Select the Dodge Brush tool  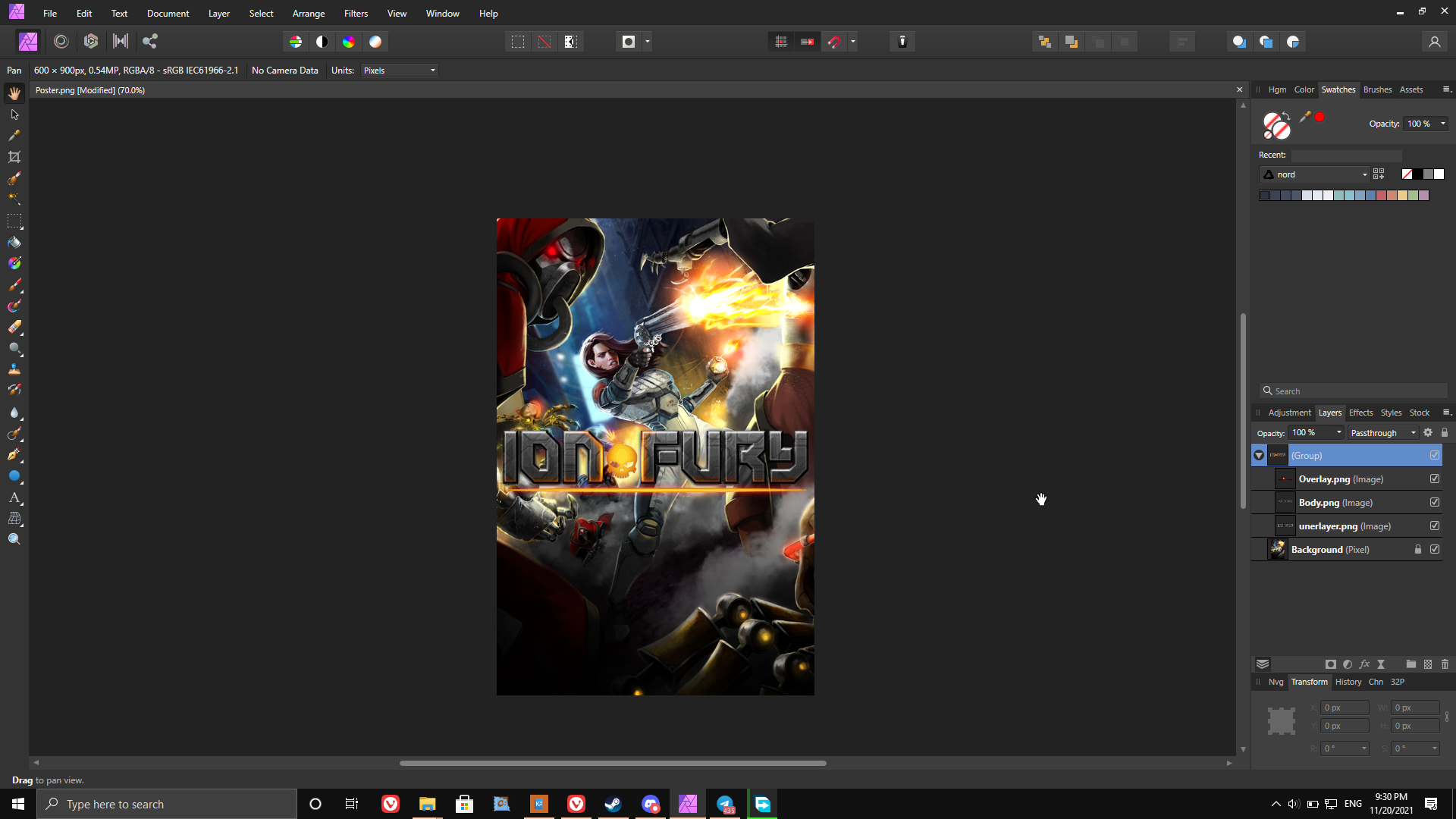coord(14,348)
